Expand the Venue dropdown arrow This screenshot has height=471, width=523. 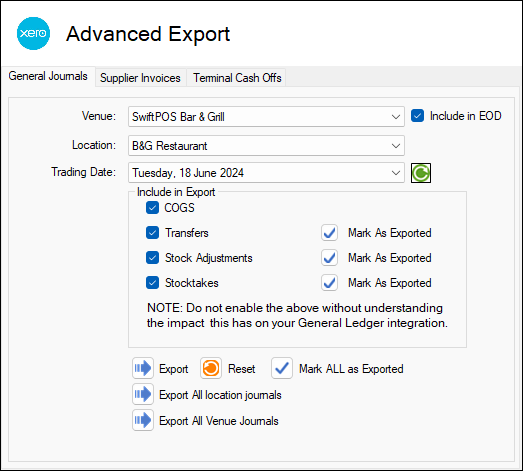tap(396, 117)
